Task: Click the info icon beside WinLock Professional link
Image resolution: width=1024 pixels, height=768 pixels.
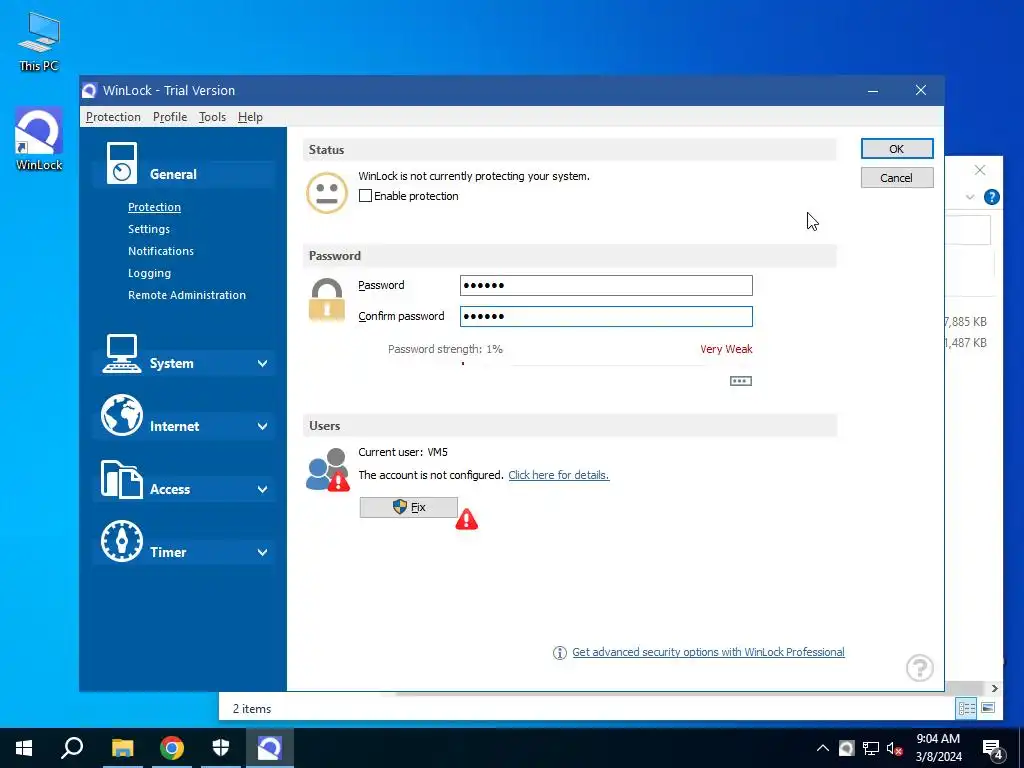Action: 560,652
